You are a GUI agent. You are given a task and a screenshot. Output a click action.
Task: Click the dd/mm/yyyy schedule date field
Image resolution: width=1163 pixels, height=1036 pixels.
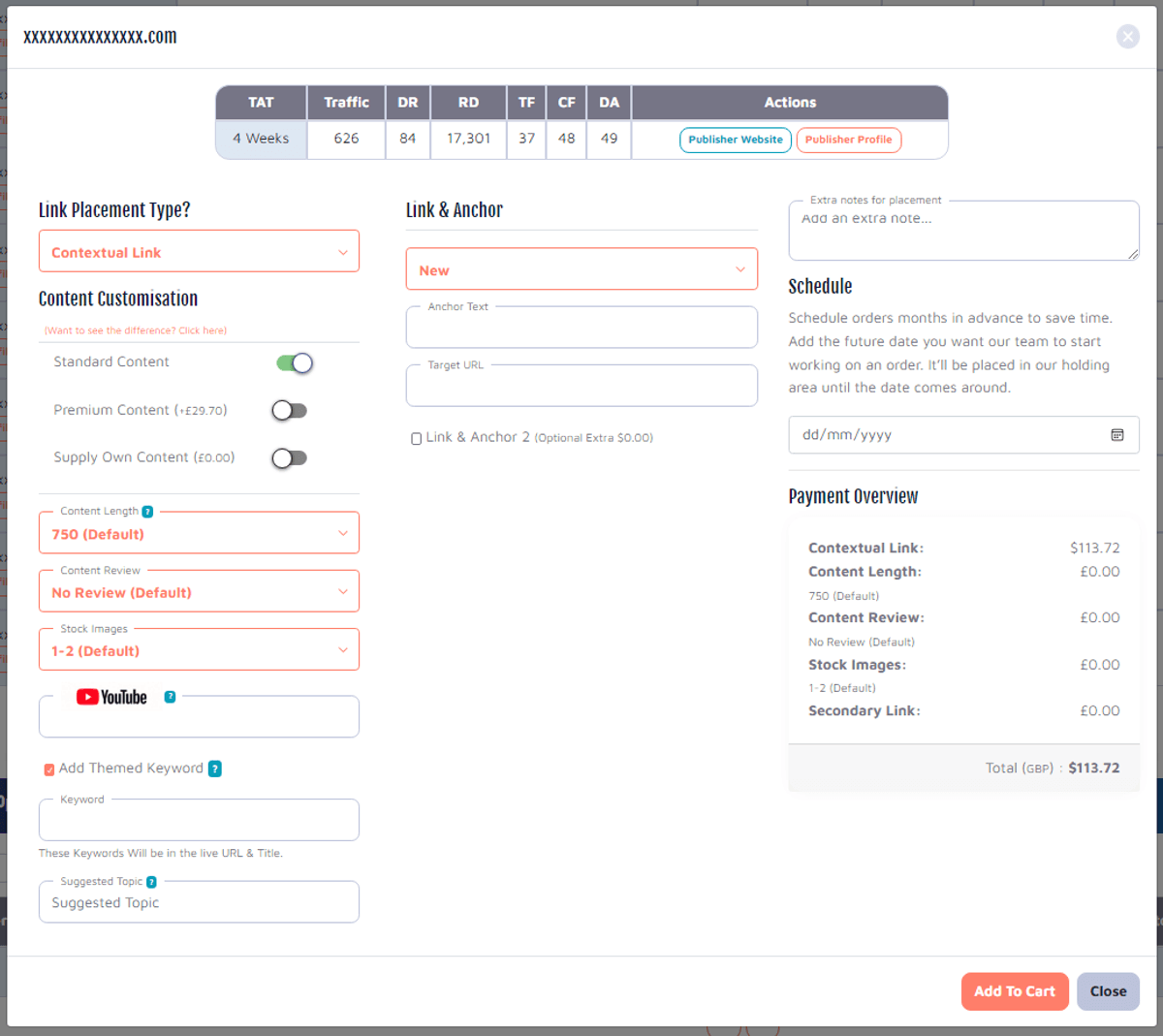click(x=963, y=435)
